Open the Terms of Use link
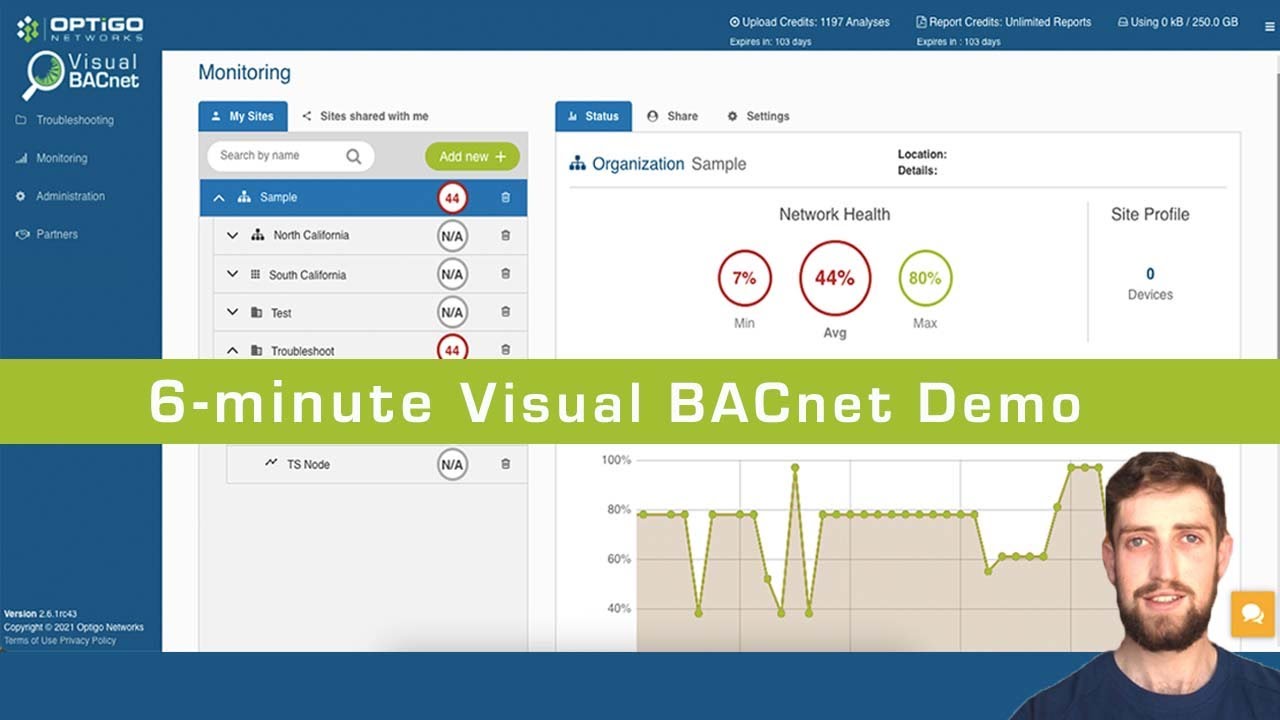The image size is (1280, 720). (x=30, y=640)
